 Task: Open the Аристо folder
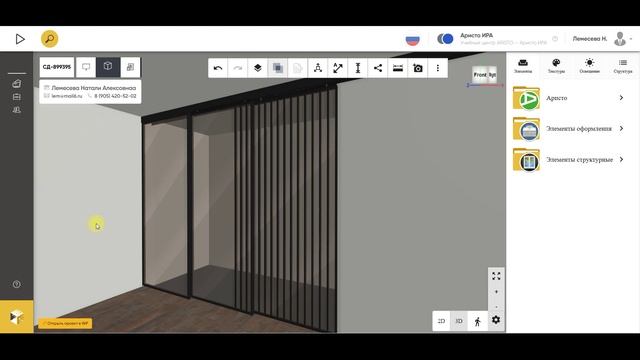pyautogui.click(x=569, y=98)
